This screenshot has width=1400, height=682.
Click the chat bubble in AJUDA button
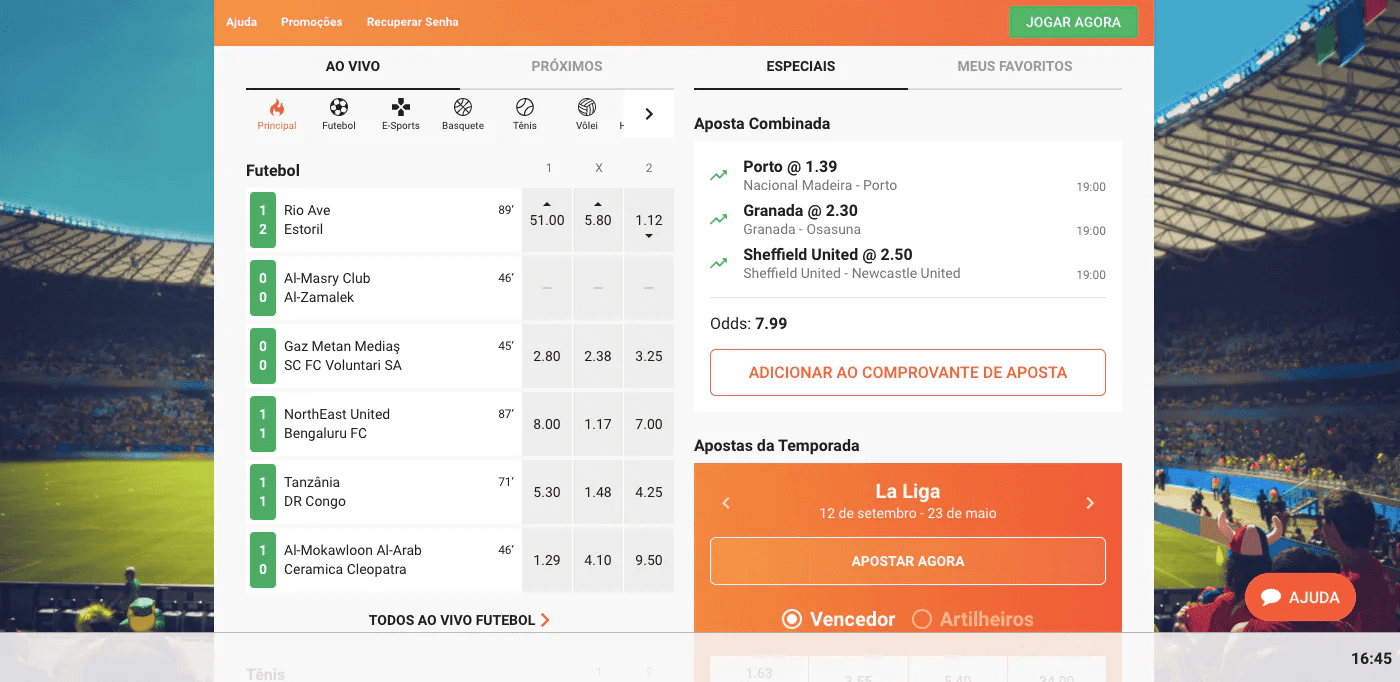(1271, 597)
